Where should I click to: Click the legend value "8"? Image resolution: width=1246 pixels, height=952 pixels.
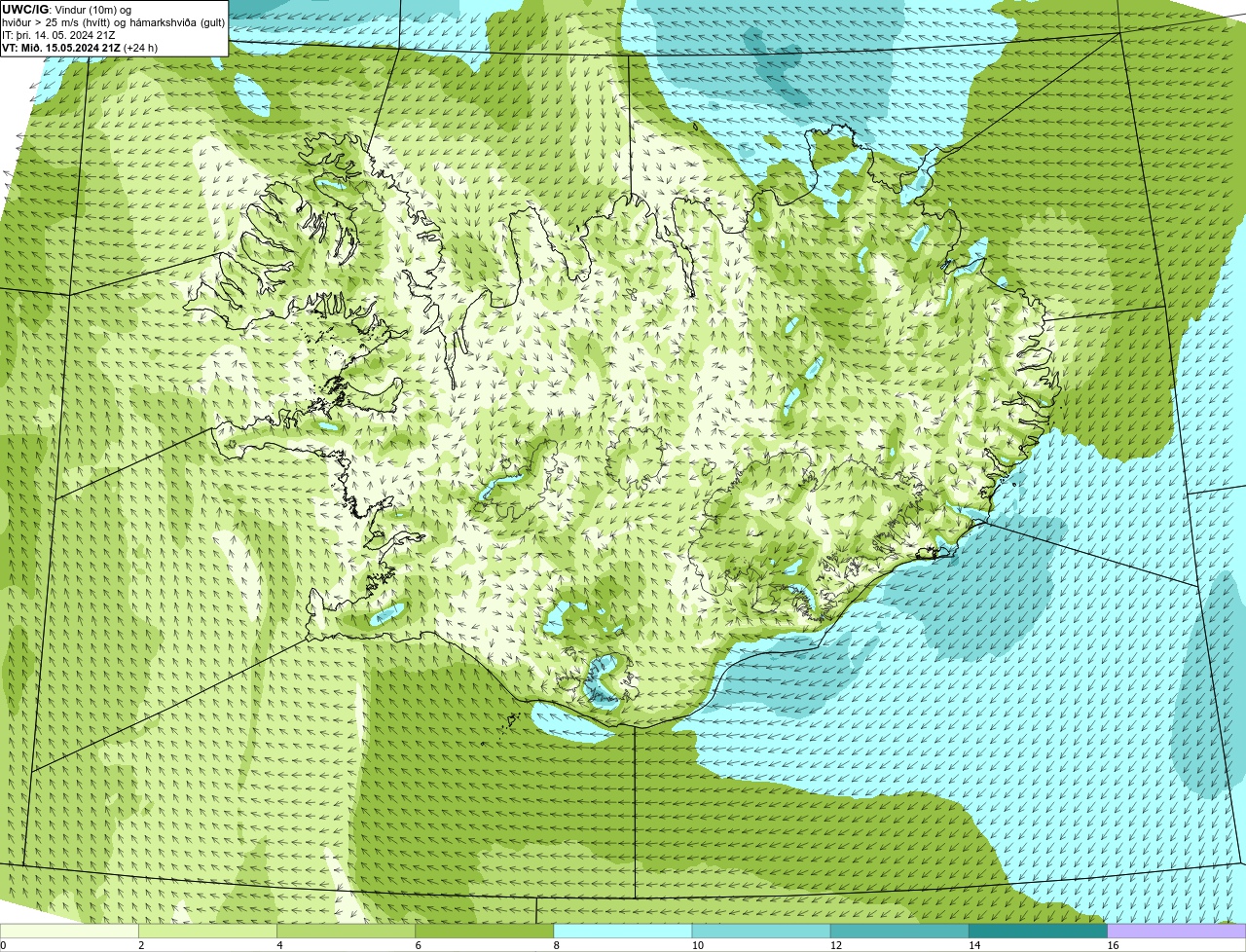(556, 945)
